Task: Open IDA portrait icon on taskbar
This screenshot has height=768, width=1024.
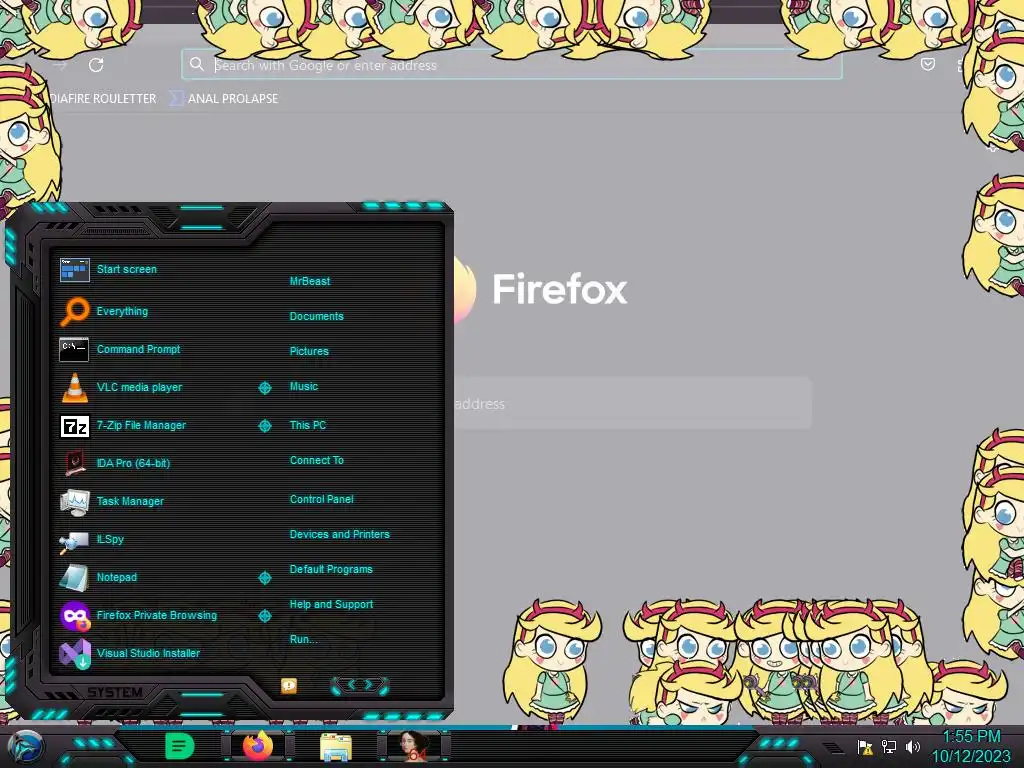Action: coord(413,746)
